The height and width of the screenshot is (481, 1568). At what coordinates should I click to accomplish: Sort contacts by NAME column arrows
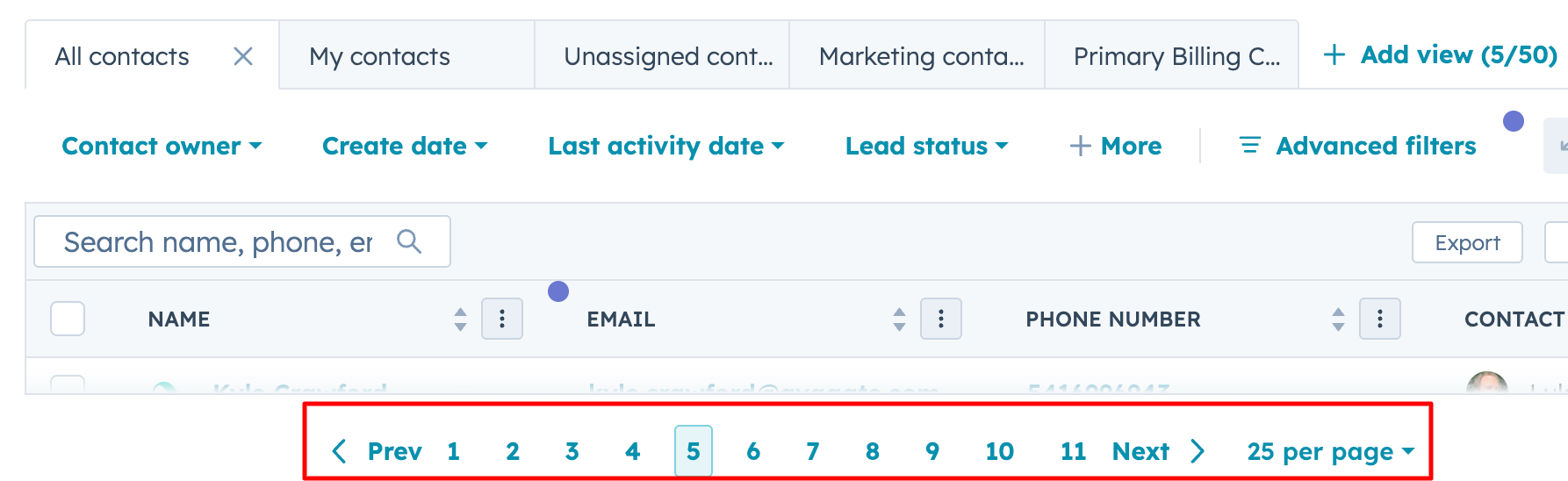(x=460, y=319)
